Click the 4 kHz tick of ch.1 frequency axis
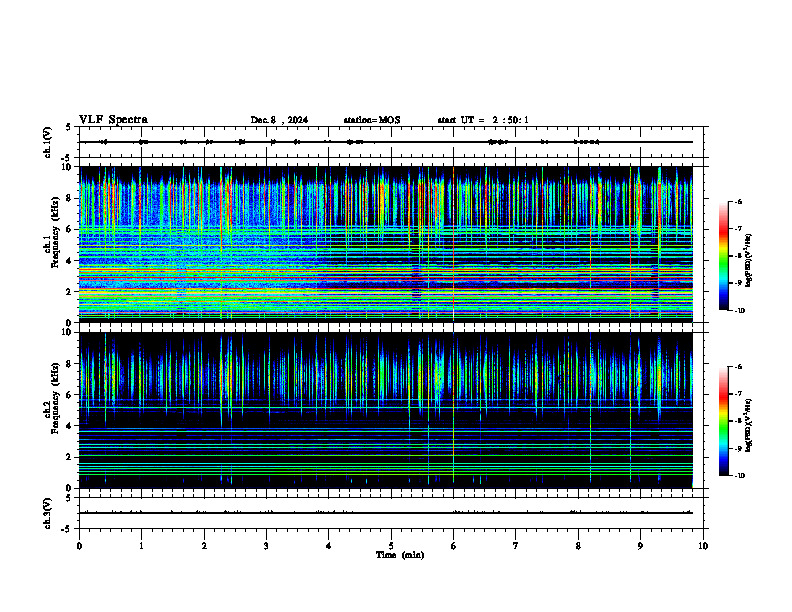 point(70,261)
